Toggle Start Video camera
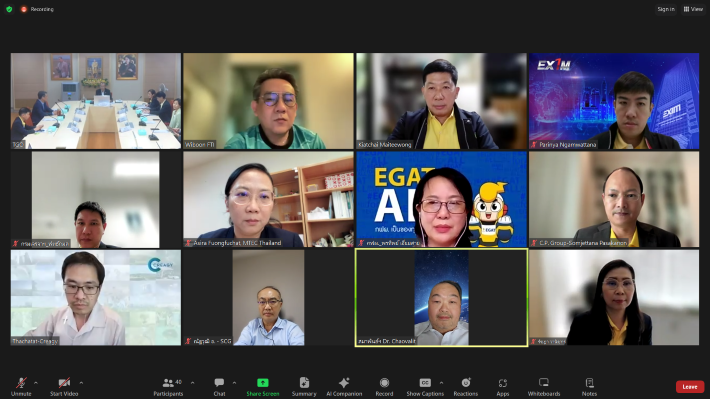This screenshot has height=399, width=710. click(x=64, y=383)
